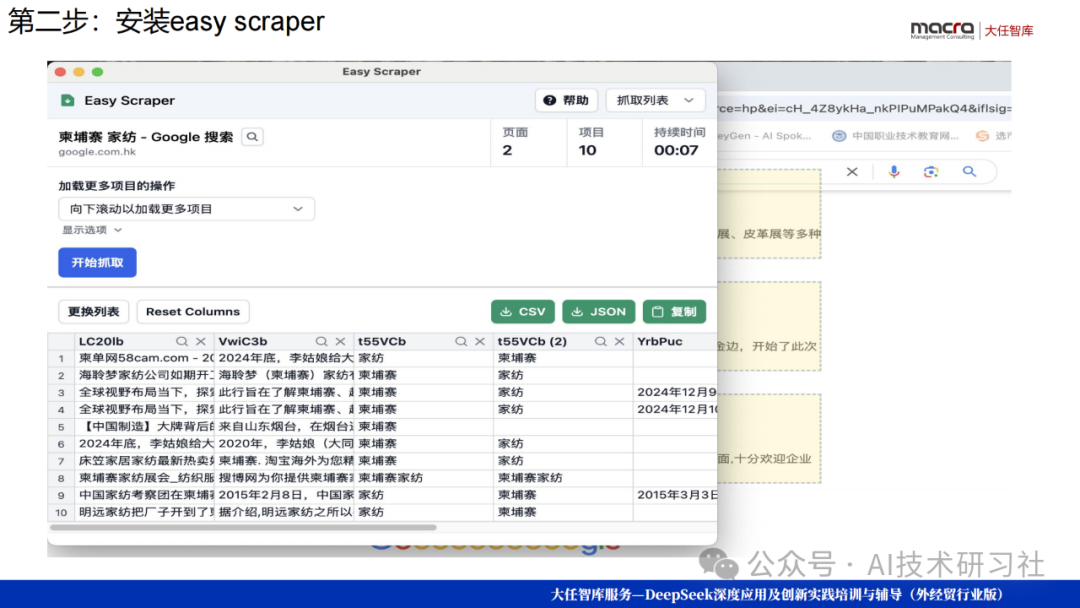
Task: Expand 显示选项 options
Action: 92,230
